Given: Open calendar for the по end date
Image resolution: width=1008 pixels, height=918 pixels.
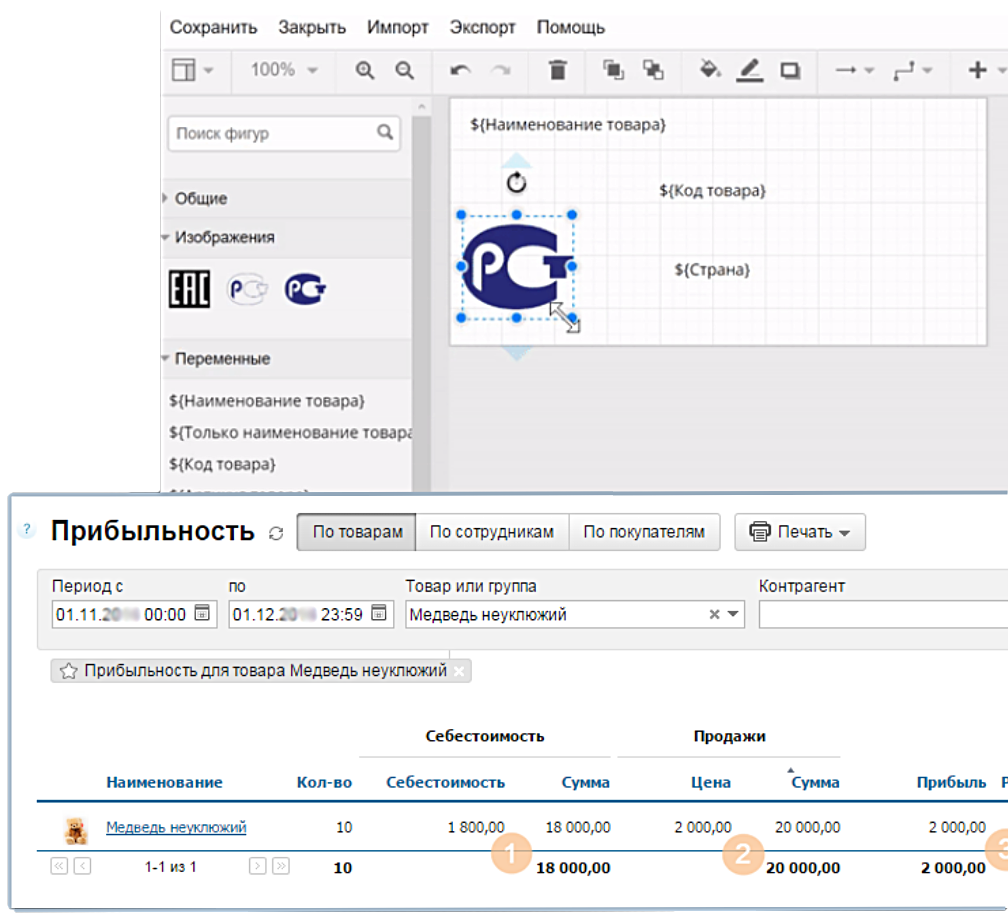Looking at the screenshot, I should point(379,613).
